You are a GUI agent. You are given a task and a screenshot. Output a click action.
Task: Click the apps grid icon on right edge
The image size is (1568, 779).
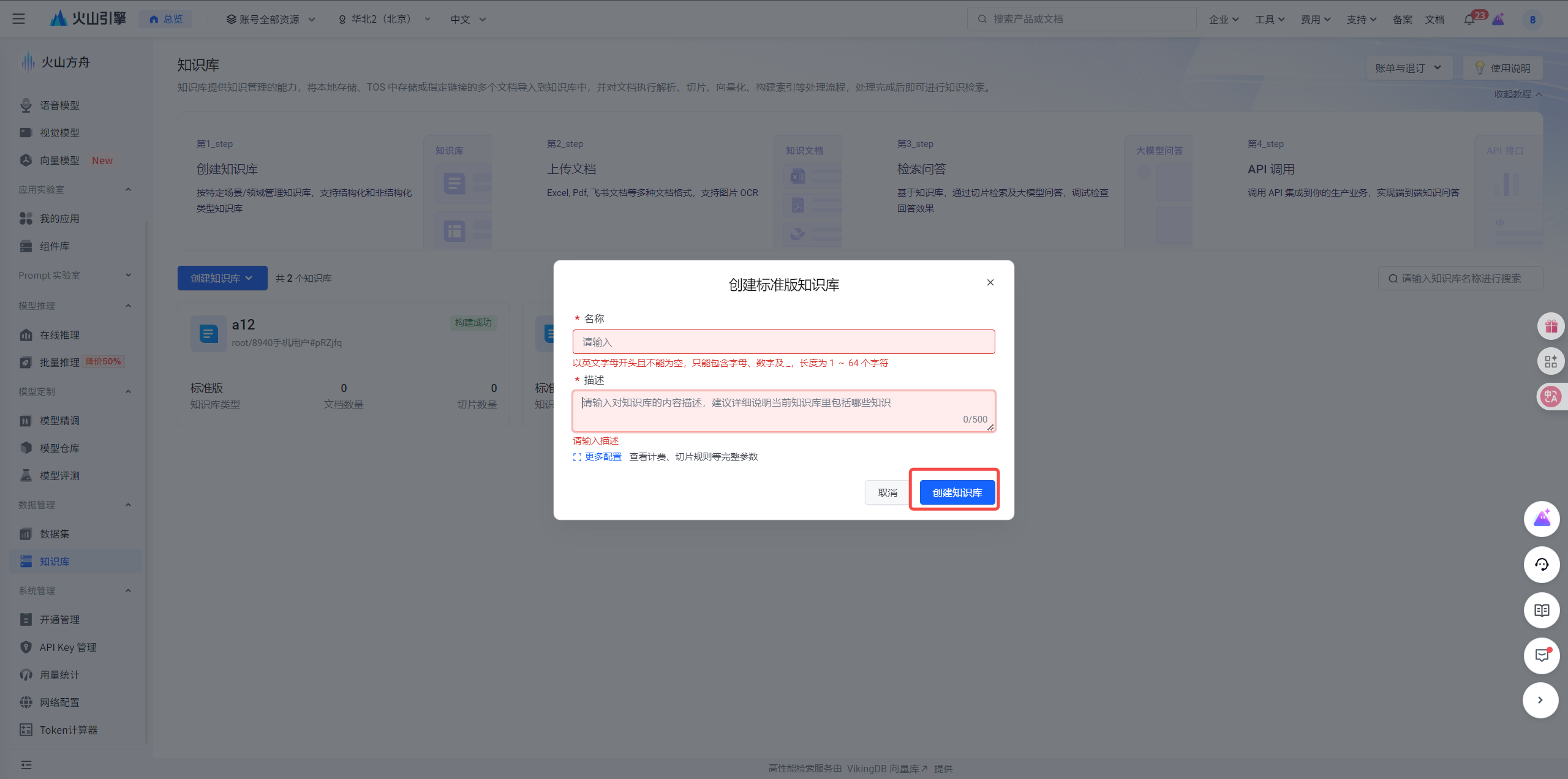[1551, 361]
